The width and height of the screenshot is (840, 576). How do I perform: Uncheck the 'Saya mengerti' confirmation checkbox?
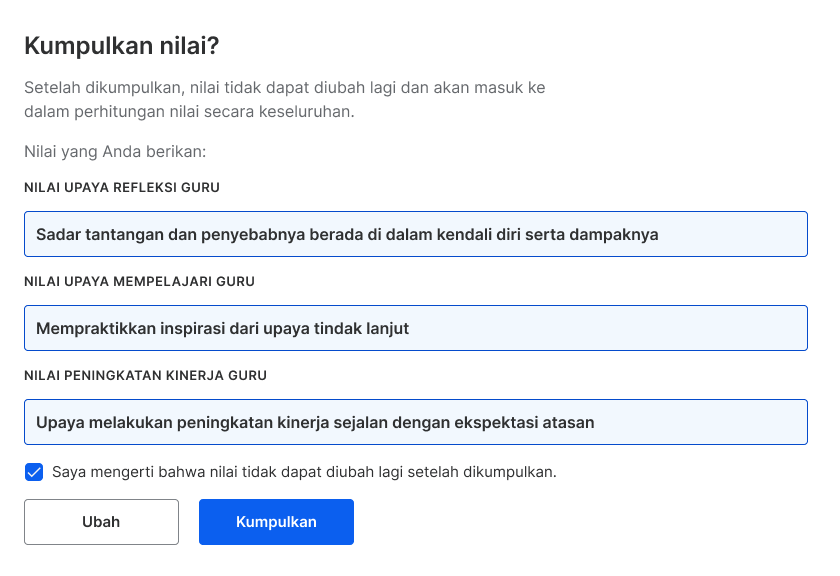[34, 472]
